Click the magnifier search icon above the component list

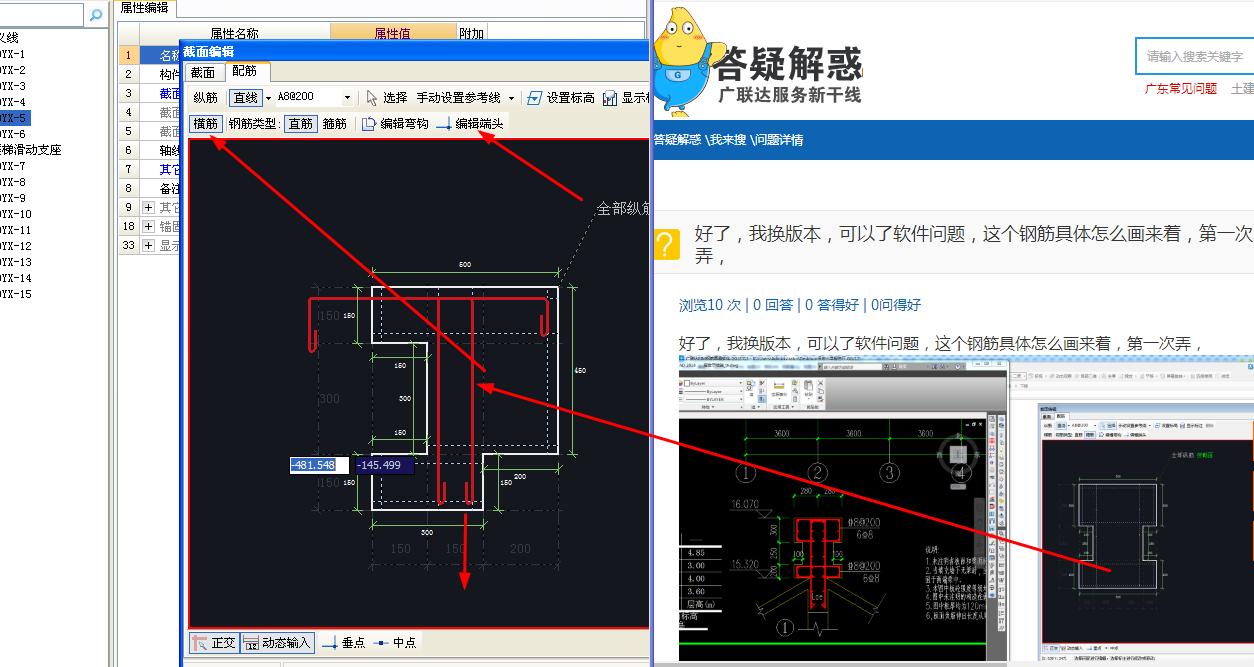[96, 15]
